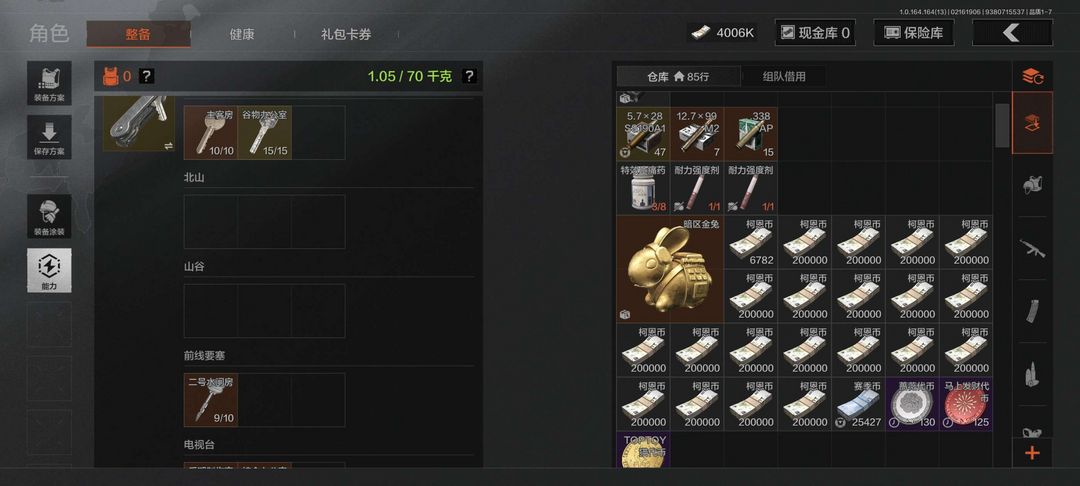Select the 暗区金兔 golden rabbit item

pos(670,269)
